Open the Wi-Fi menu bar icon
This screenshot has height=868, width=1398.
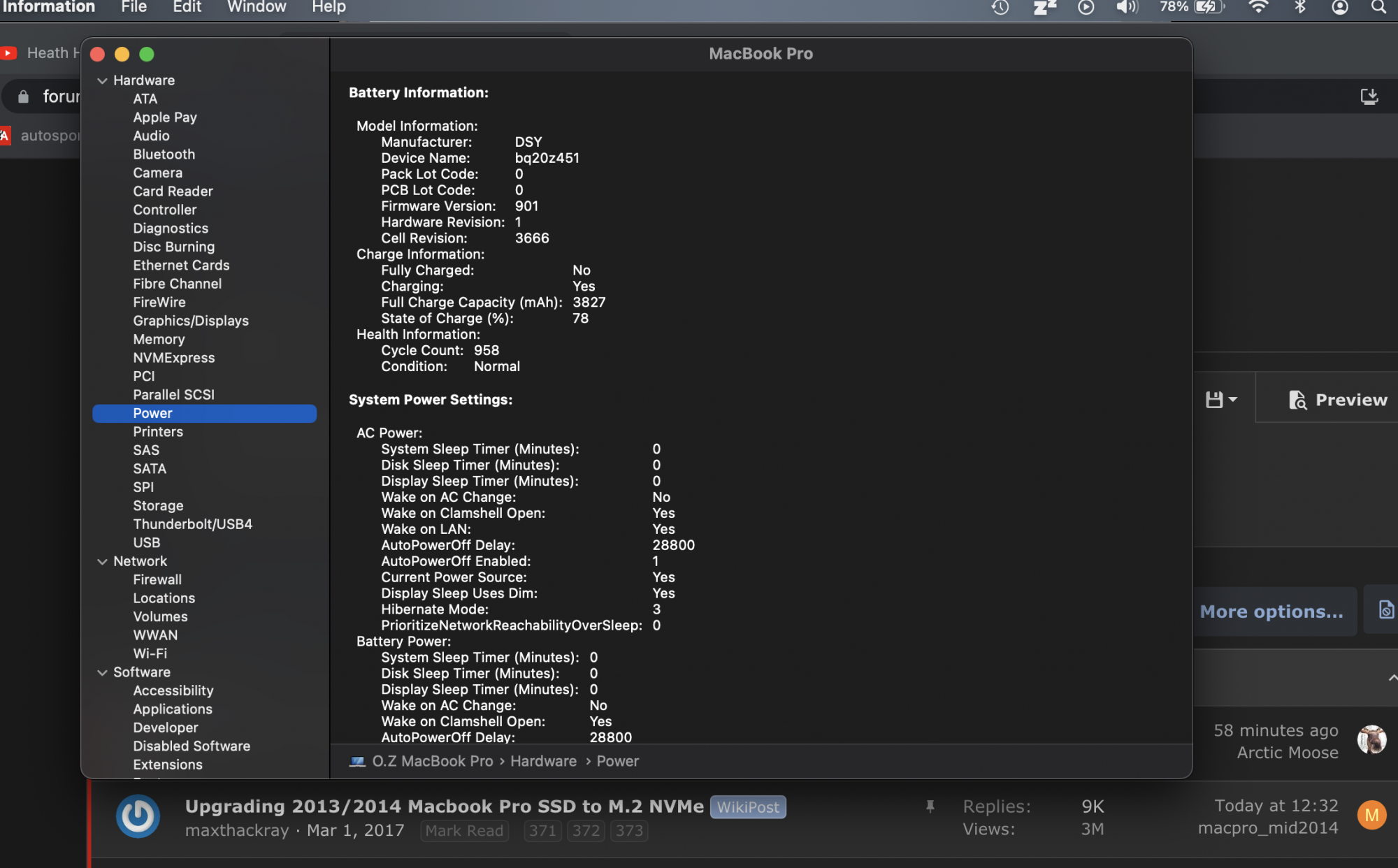click(1258, 7)
